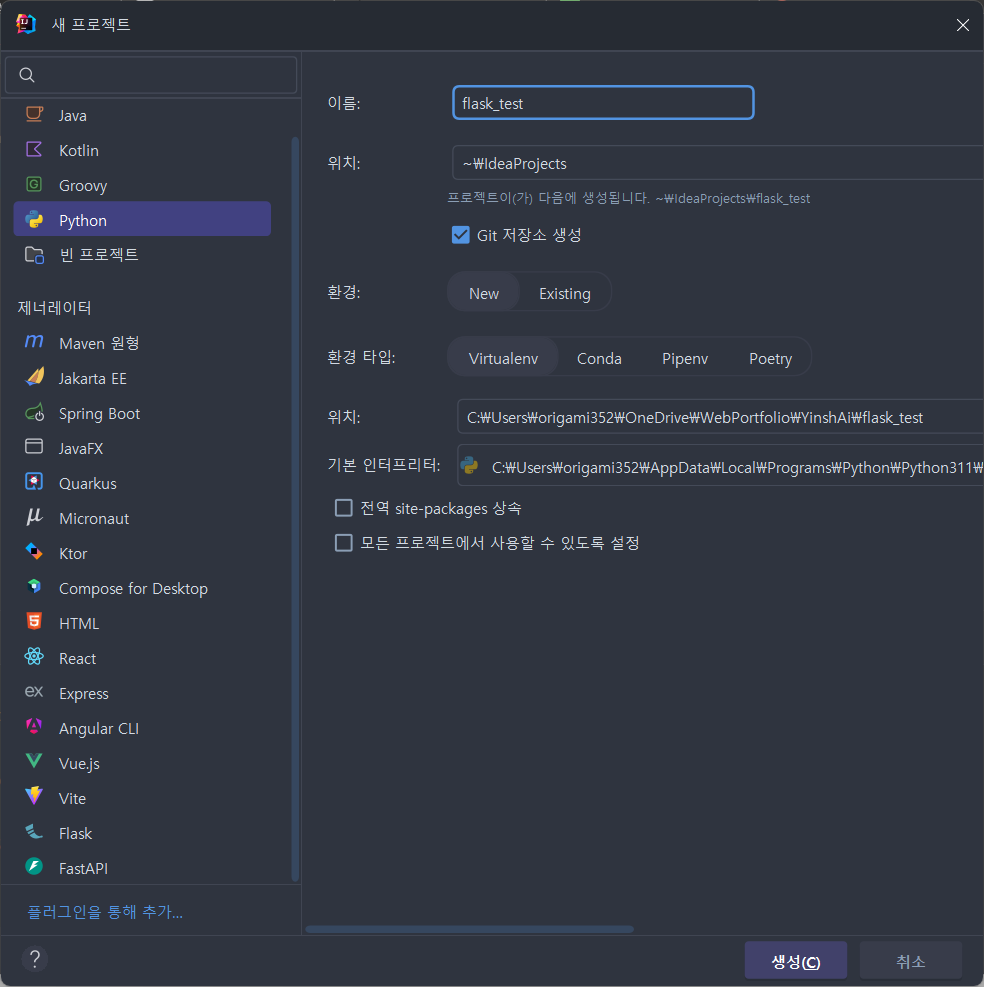This screenshot has width=984, height=987.
Task: Click the Compose for Desktop icon
Action: [34, 587]
